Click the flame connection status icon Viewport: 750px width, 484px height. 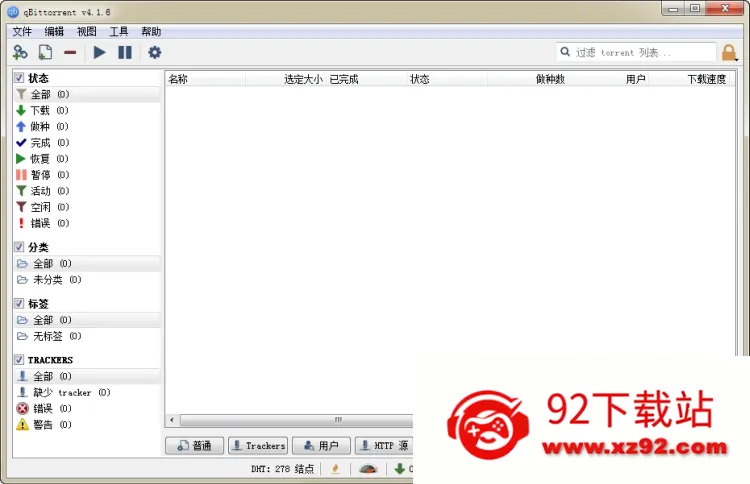(336, 469)
